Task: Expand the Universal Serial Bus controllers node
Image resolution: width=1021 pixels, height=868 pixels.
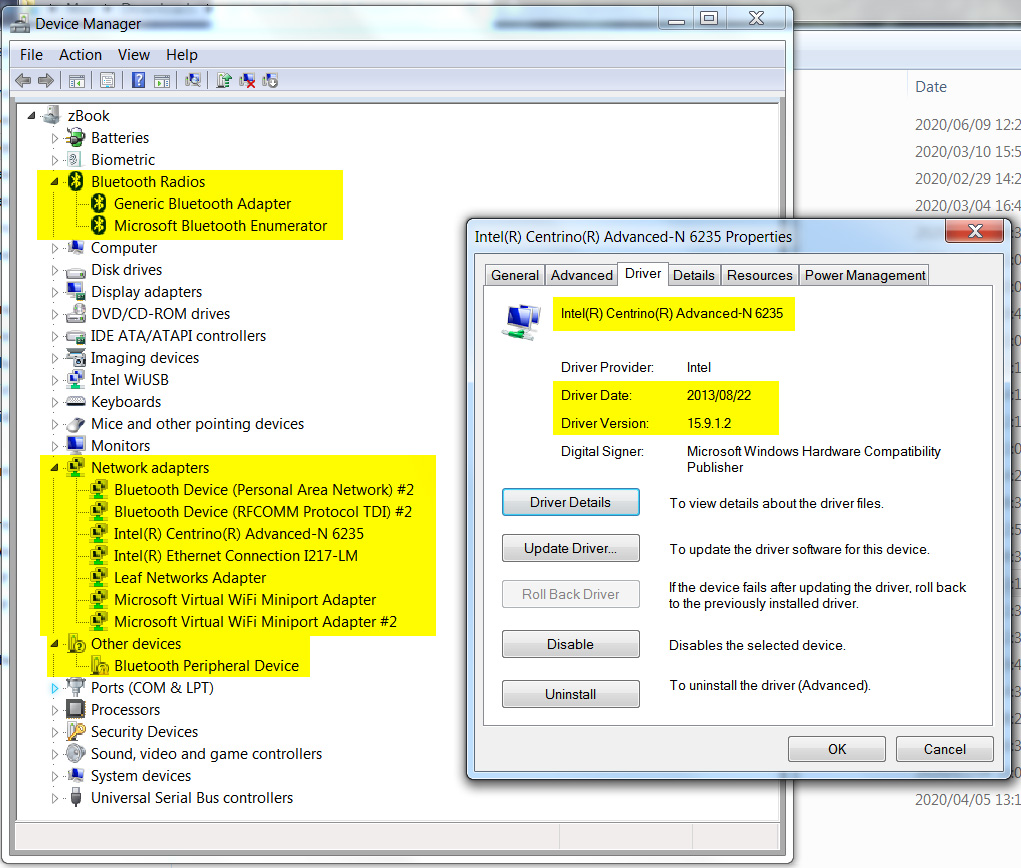Action: click(x=55, y=798)
